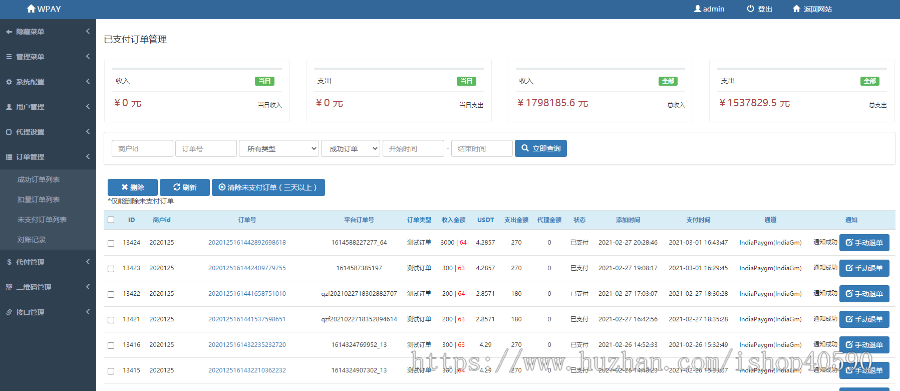This screenshot has width=900, height=391.
Task: Select the 隐藏菜单 sidebar entry
Action: click(x=48, y=32)
